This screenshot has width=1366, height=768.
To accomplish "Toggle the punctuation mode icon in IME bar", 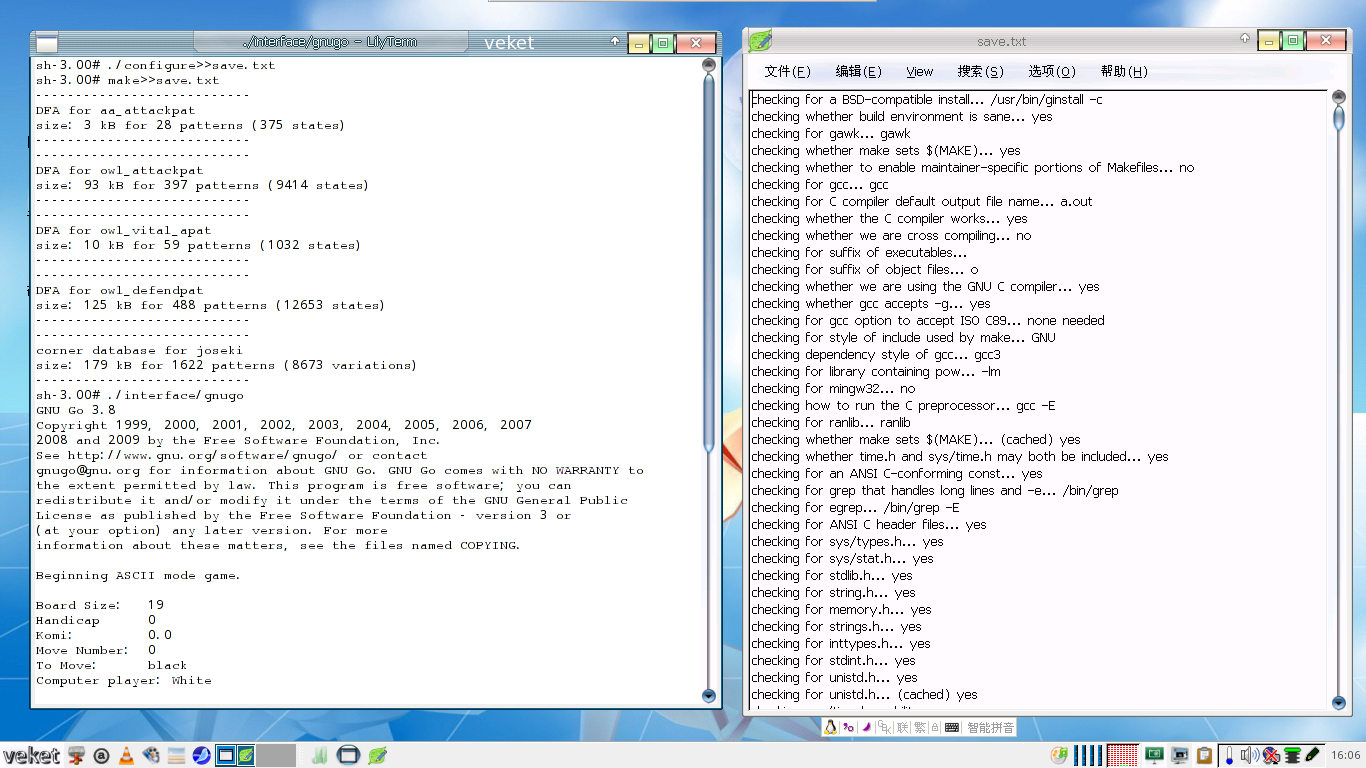I will pos(848,727).
